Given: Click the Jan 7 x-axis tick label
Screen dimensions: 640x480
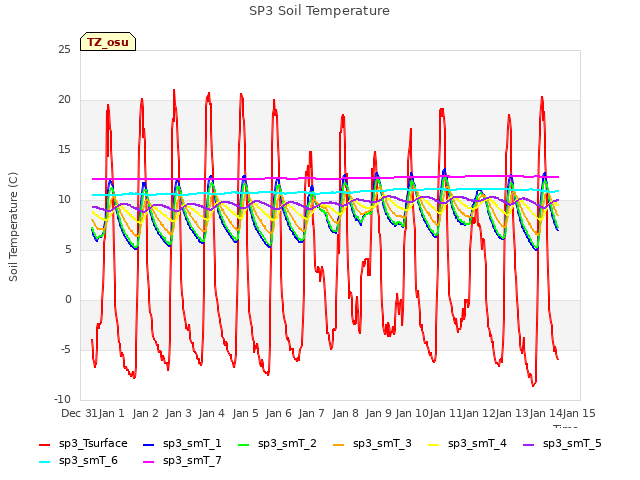Looking at the screenshot, I should (311, 413).
